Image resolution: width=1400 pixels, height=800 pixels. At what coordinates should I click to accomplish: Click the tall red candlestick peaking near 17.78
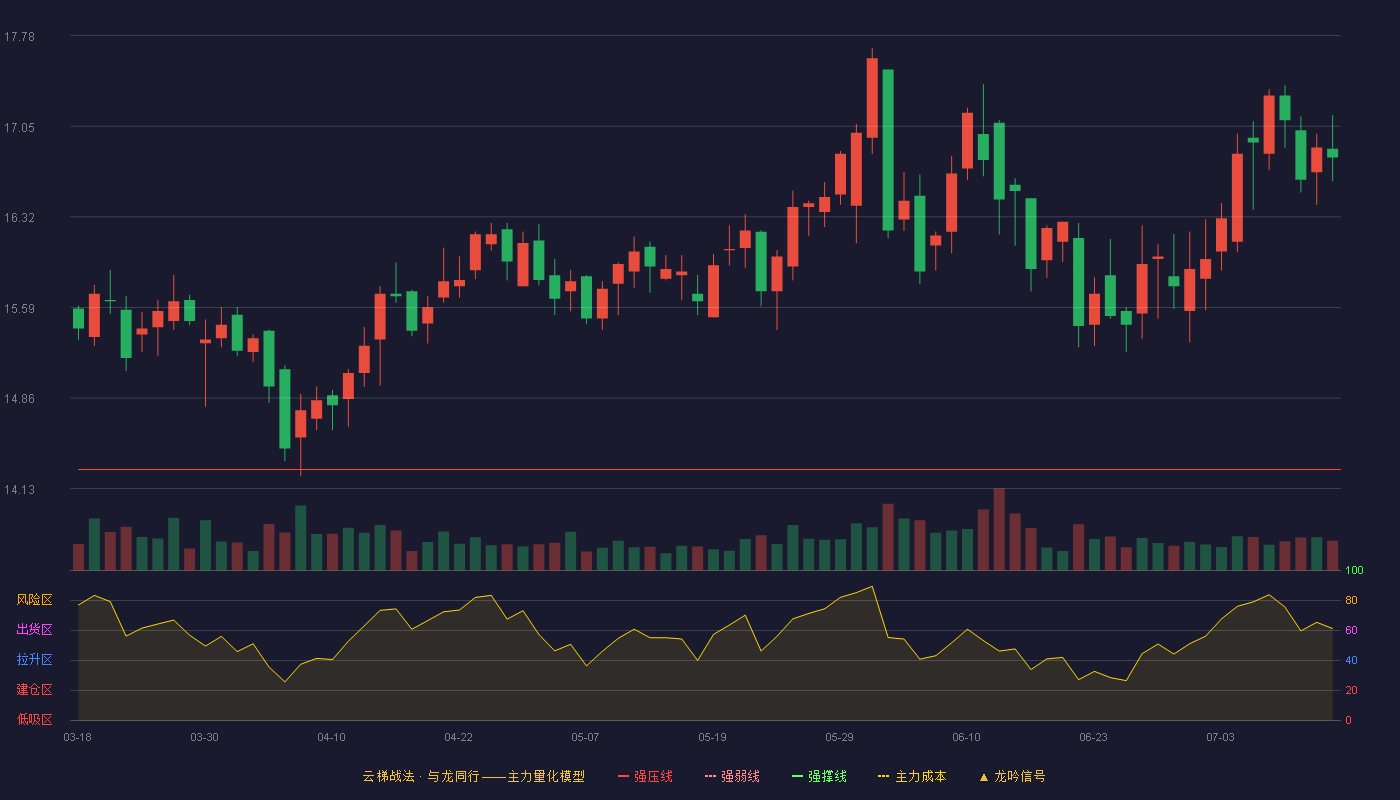[x=872, y=98]
